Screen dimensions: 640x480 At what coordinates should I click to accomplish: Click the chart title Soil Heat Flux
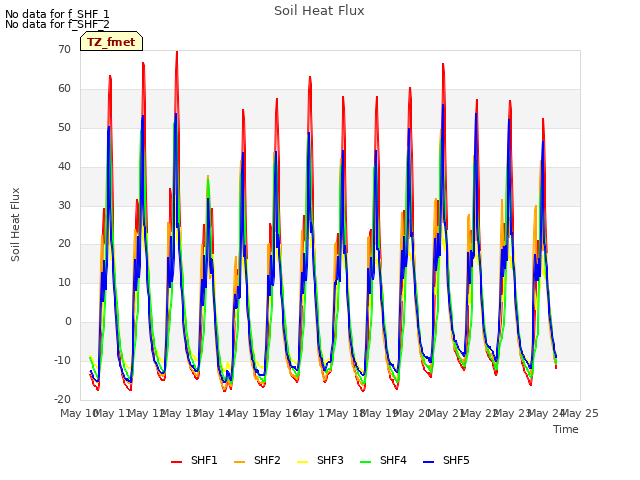pyautogui.click(x=319, y=11)
